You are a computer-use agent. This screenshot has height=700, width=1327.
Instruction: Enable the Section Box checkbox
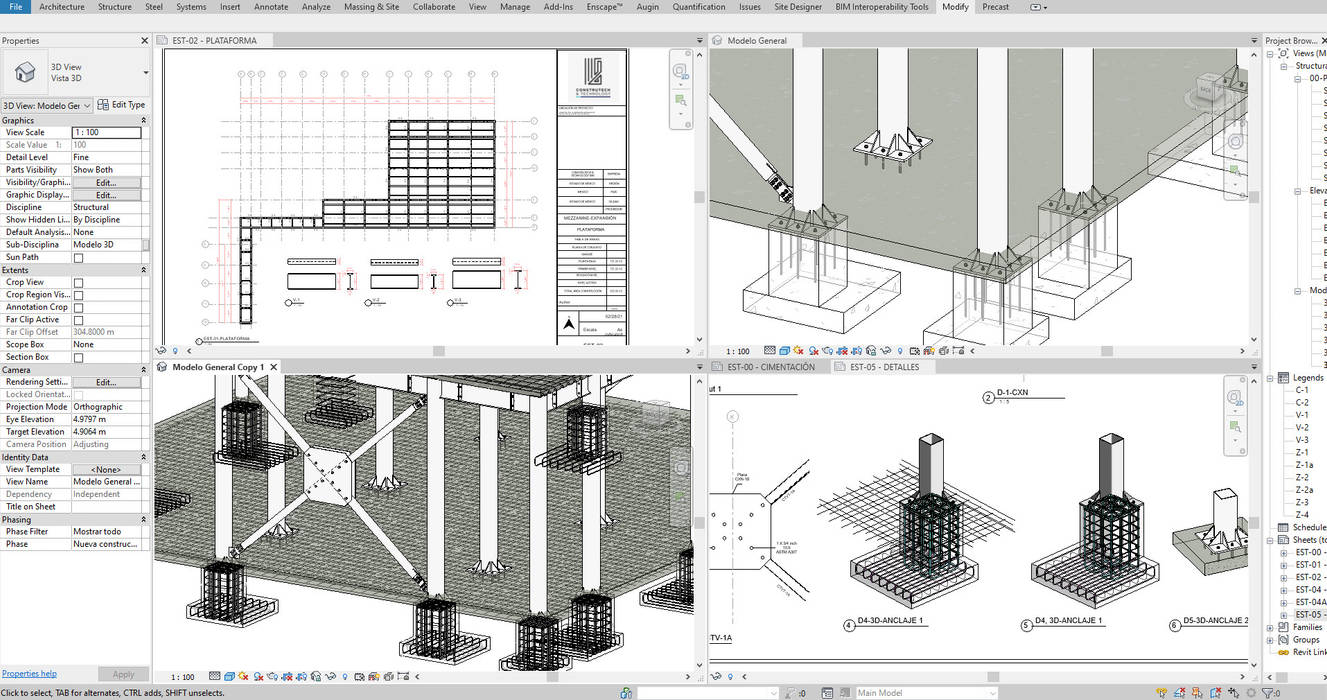pos(79,357)
